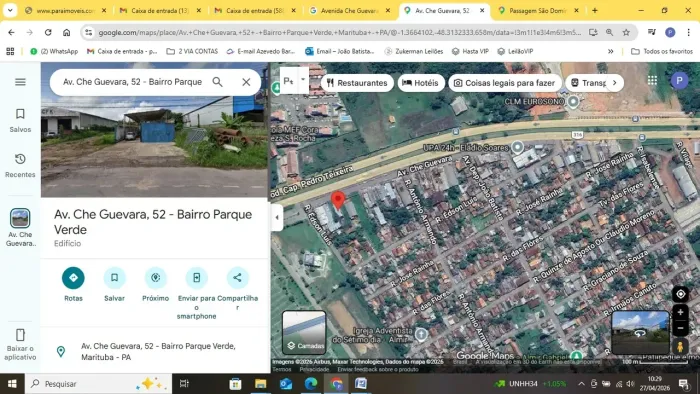The width and height of the screenshot is (700, 394).
Task: Click the Próximo nearby button
Action: pos(155,278)
